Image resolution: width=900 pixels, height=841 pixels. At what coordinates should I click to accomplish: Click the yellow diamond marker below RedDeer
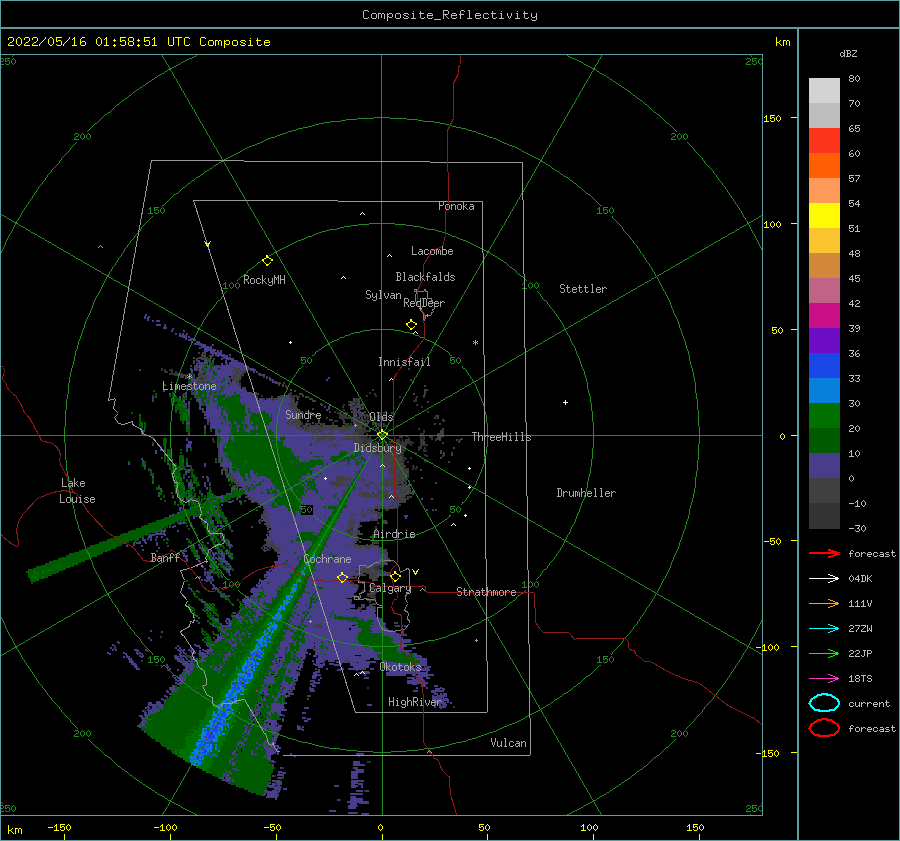click(412, 325)
